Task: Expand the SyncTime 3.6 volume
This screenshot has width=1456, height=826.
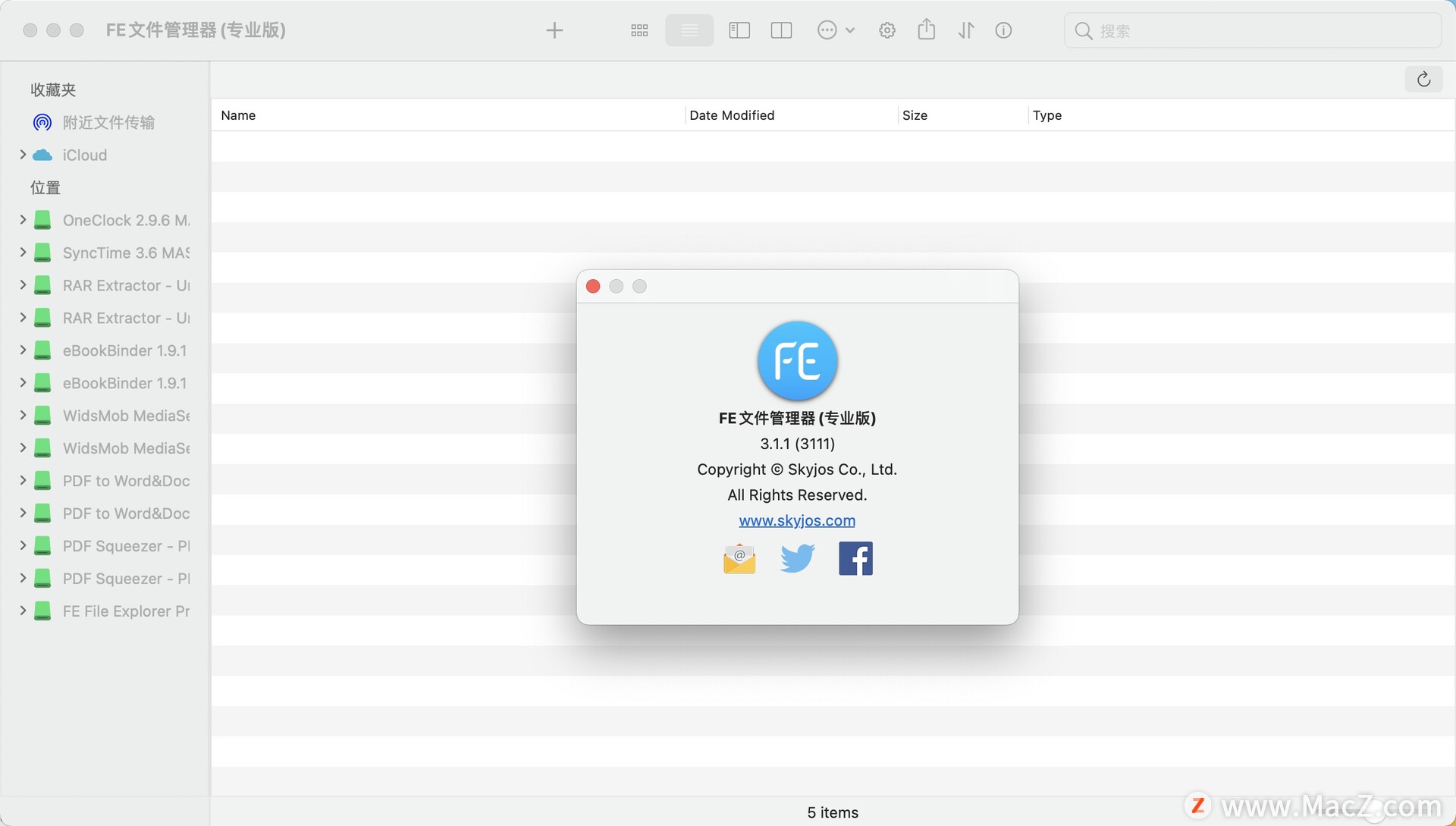Action: point(23,253)
